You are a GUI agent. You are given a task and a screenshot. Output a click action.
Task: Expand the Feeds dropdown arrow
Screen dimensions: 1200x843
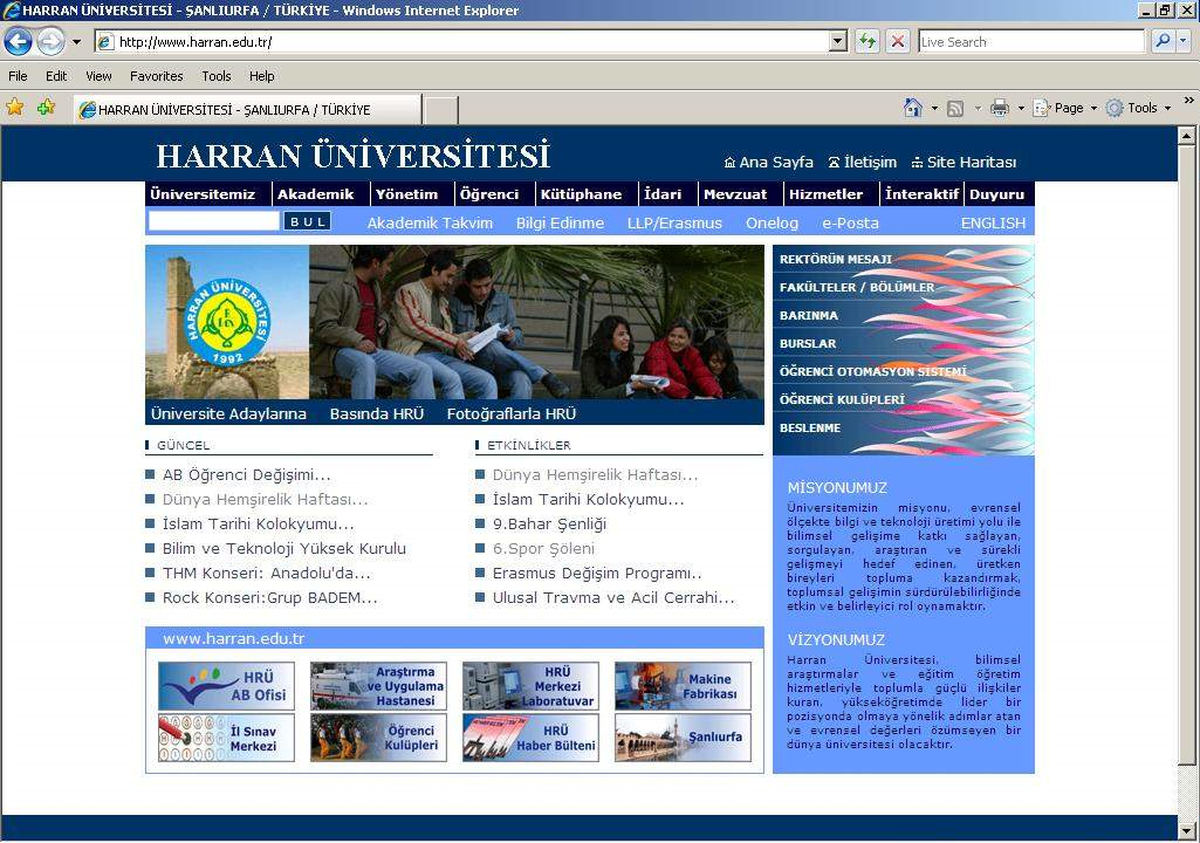(977, 108)
